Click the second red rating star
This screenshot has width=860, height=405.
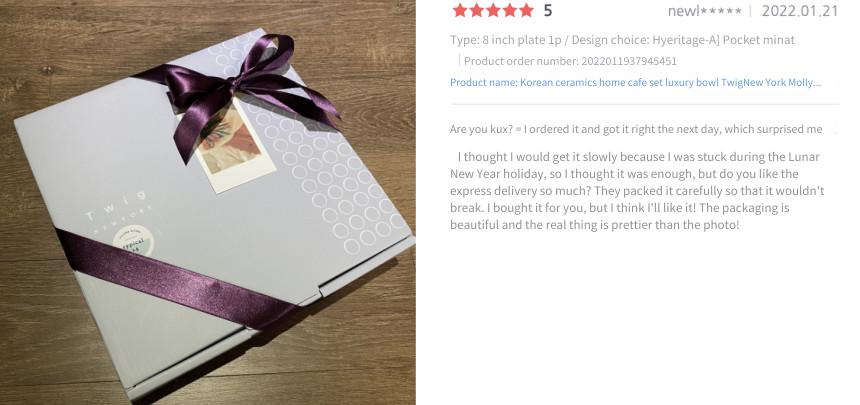pos(477,10)
